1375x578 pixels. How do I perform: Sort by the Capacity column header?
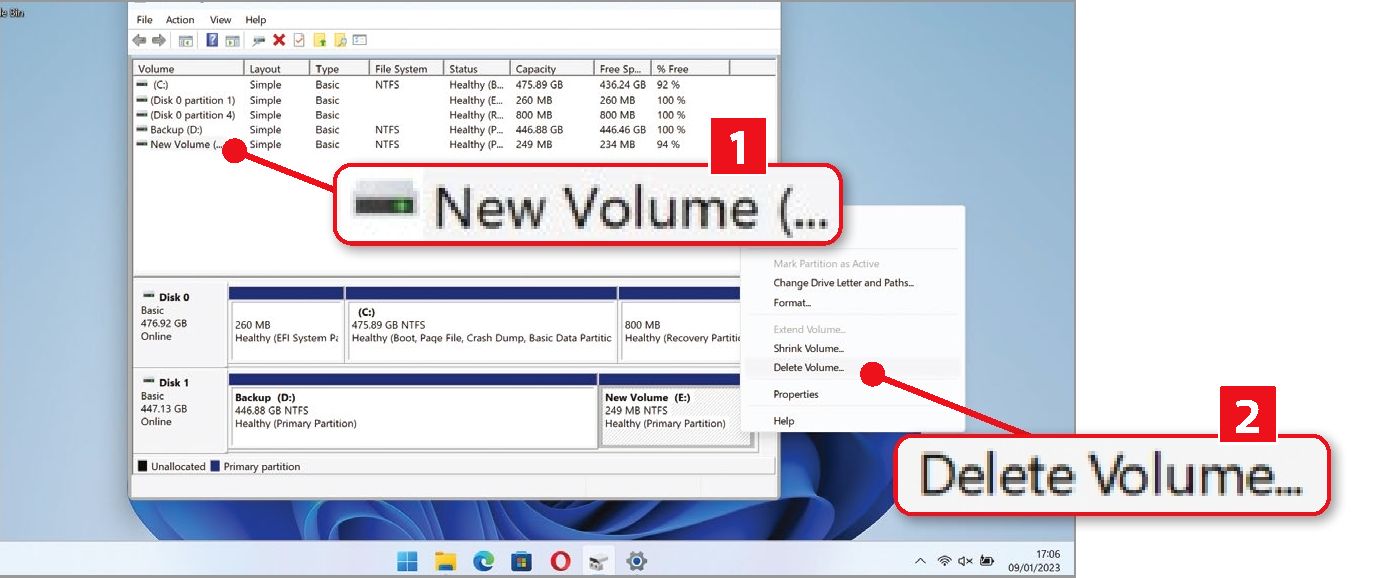[553, 69]
